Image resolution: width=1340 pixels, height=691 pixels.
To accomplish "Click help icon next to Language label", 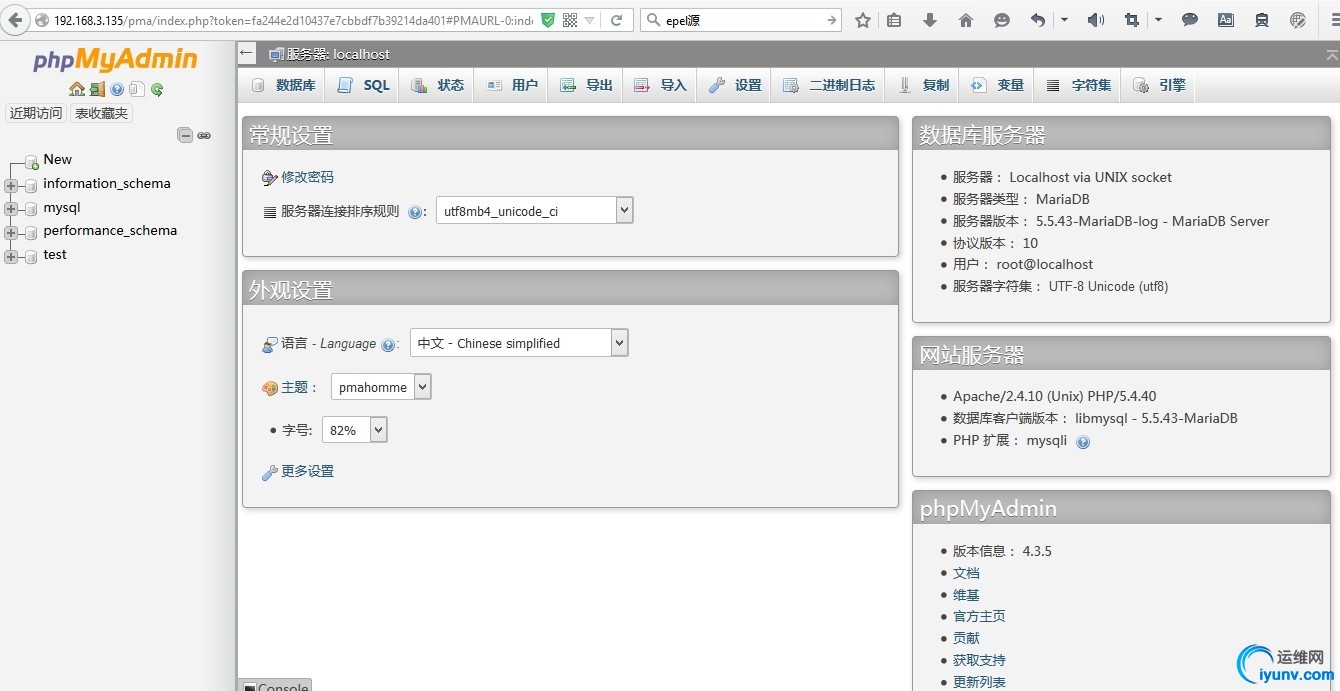I will [x=388, y=345].
